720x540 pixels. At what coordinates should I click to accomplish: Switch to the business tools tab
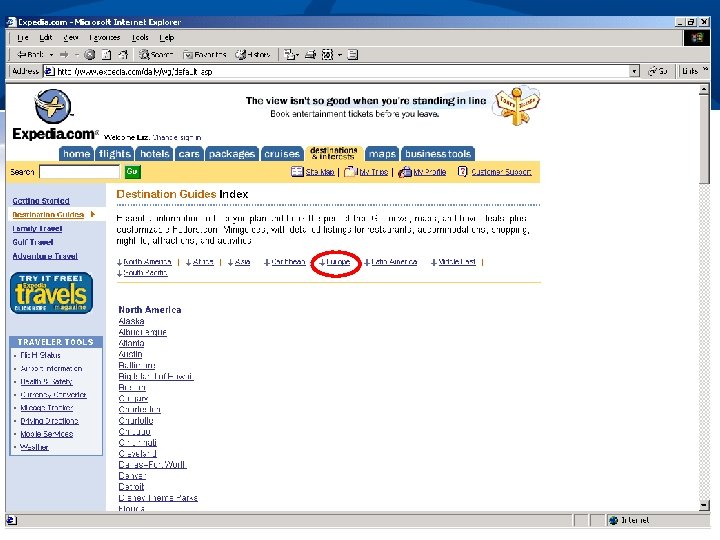438,154
